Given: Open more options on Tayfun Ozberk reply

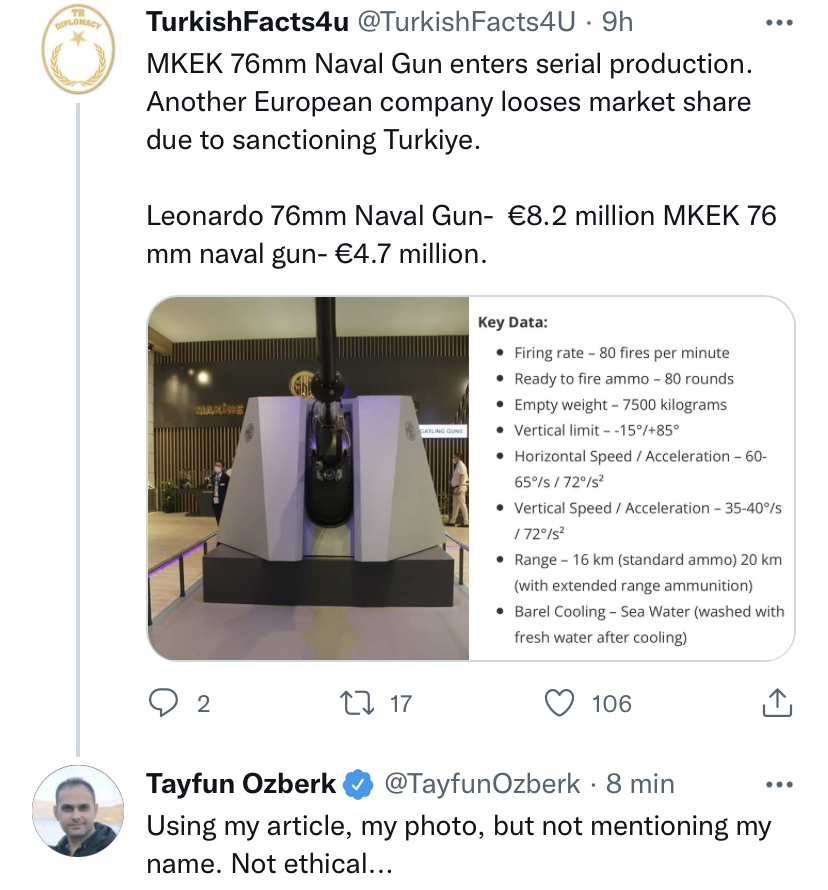Looking at the screenshot, I should tap(777, 784).
